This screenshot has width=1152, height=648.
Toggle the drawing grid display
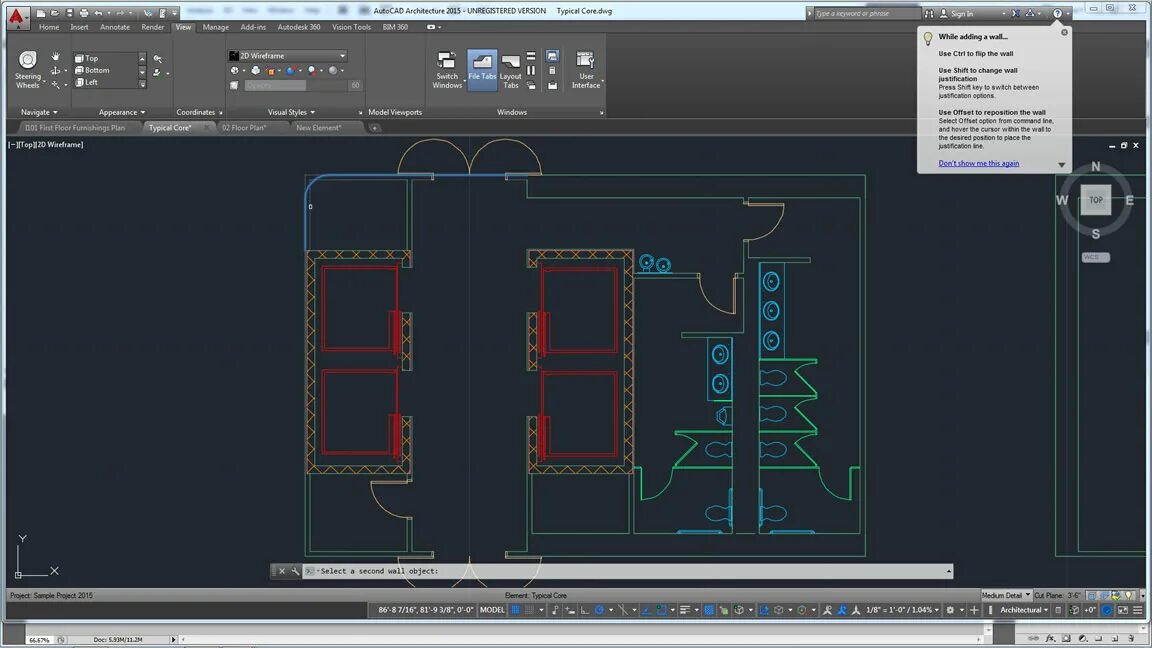(516, 610)
